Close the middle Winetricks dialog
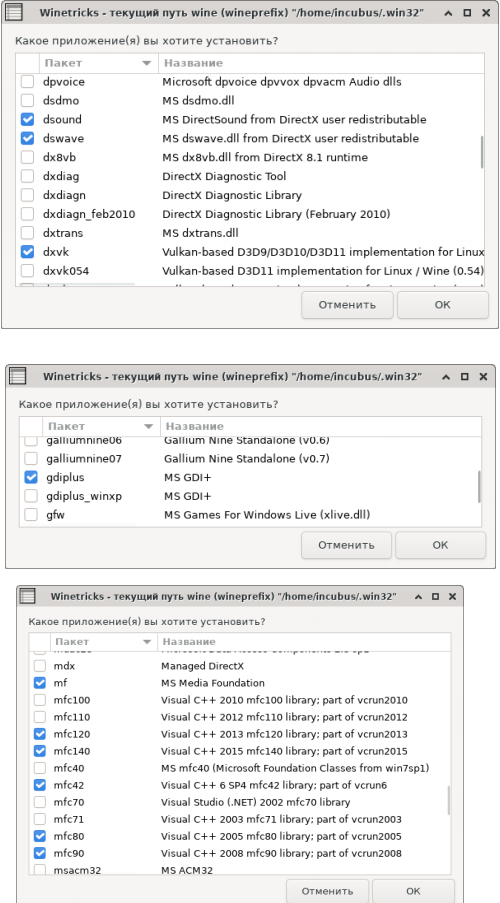 coord(483,377)
